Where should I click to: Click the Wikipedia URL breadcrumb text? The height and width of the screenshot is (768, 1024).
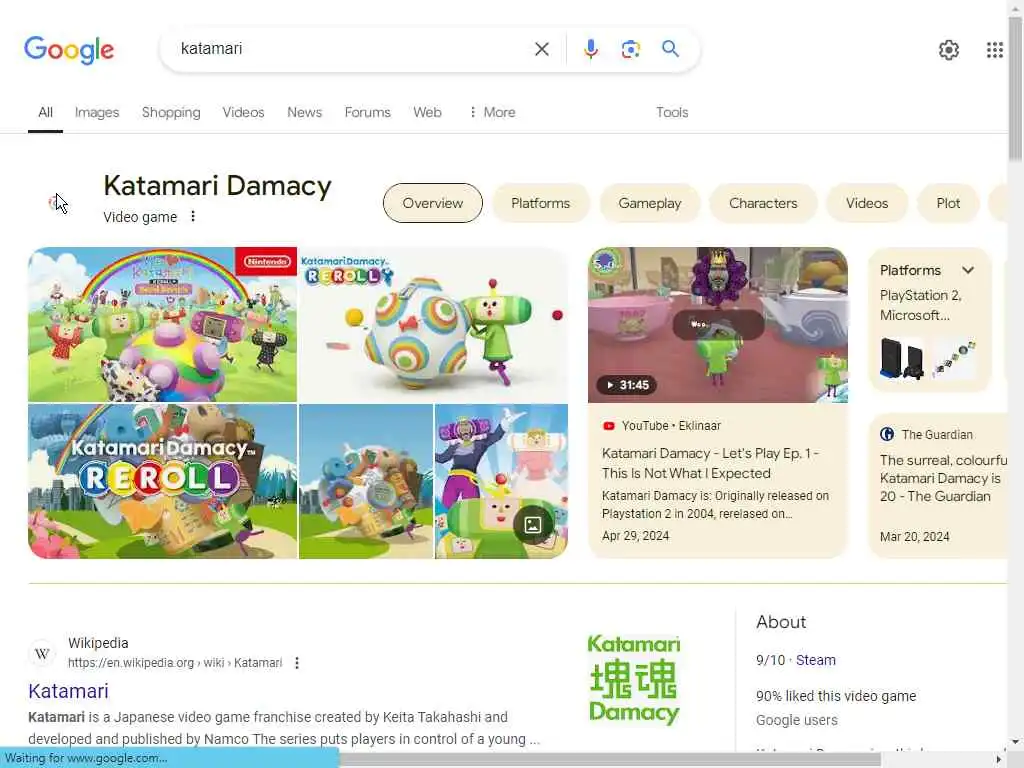tap(175, 663)
